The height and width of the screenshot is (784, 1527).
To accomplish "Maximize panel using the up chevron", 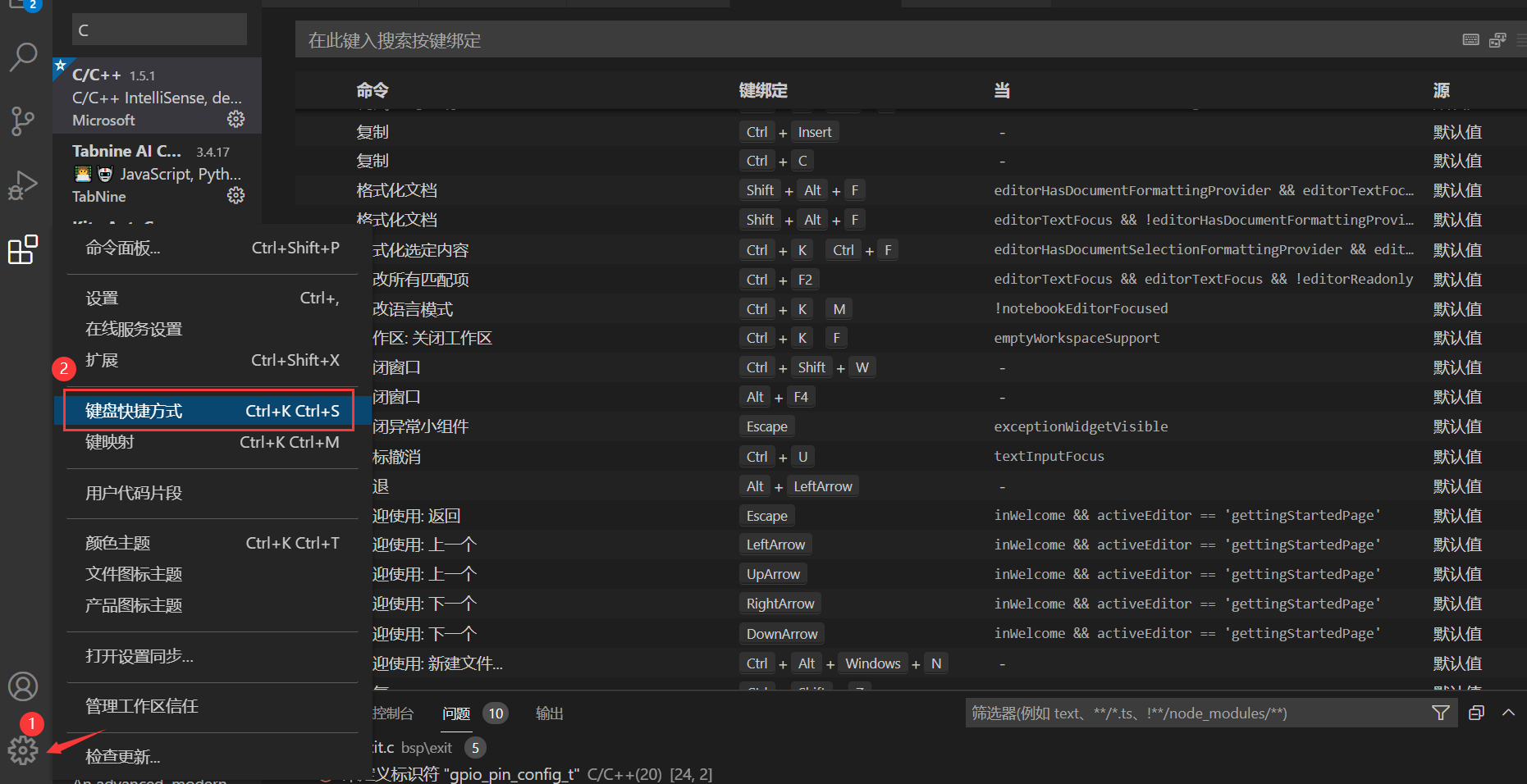I will (1508, 713).
